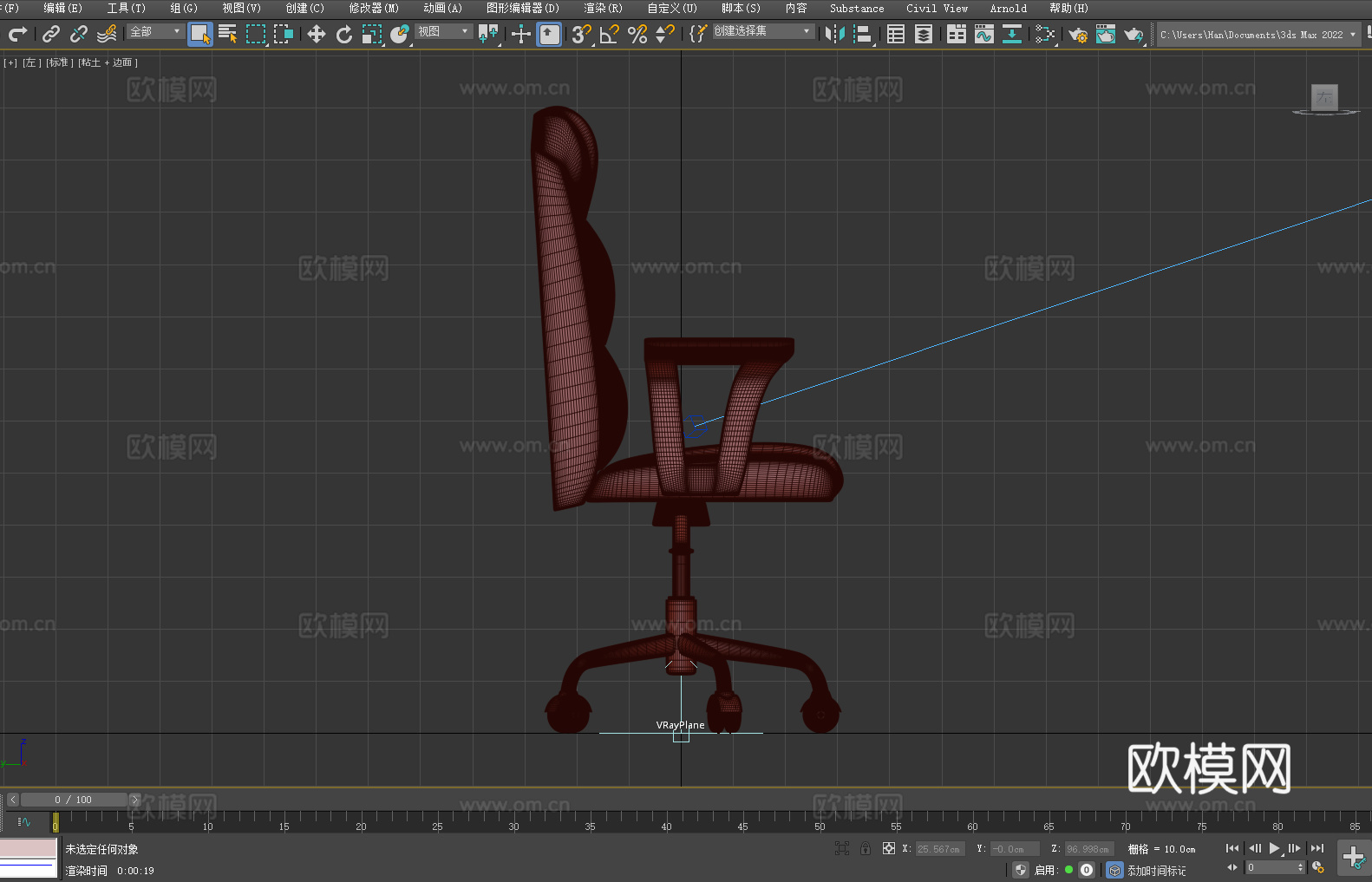Play the animation
Screen dimensions: 1372x882
[x=1274, y=848]
